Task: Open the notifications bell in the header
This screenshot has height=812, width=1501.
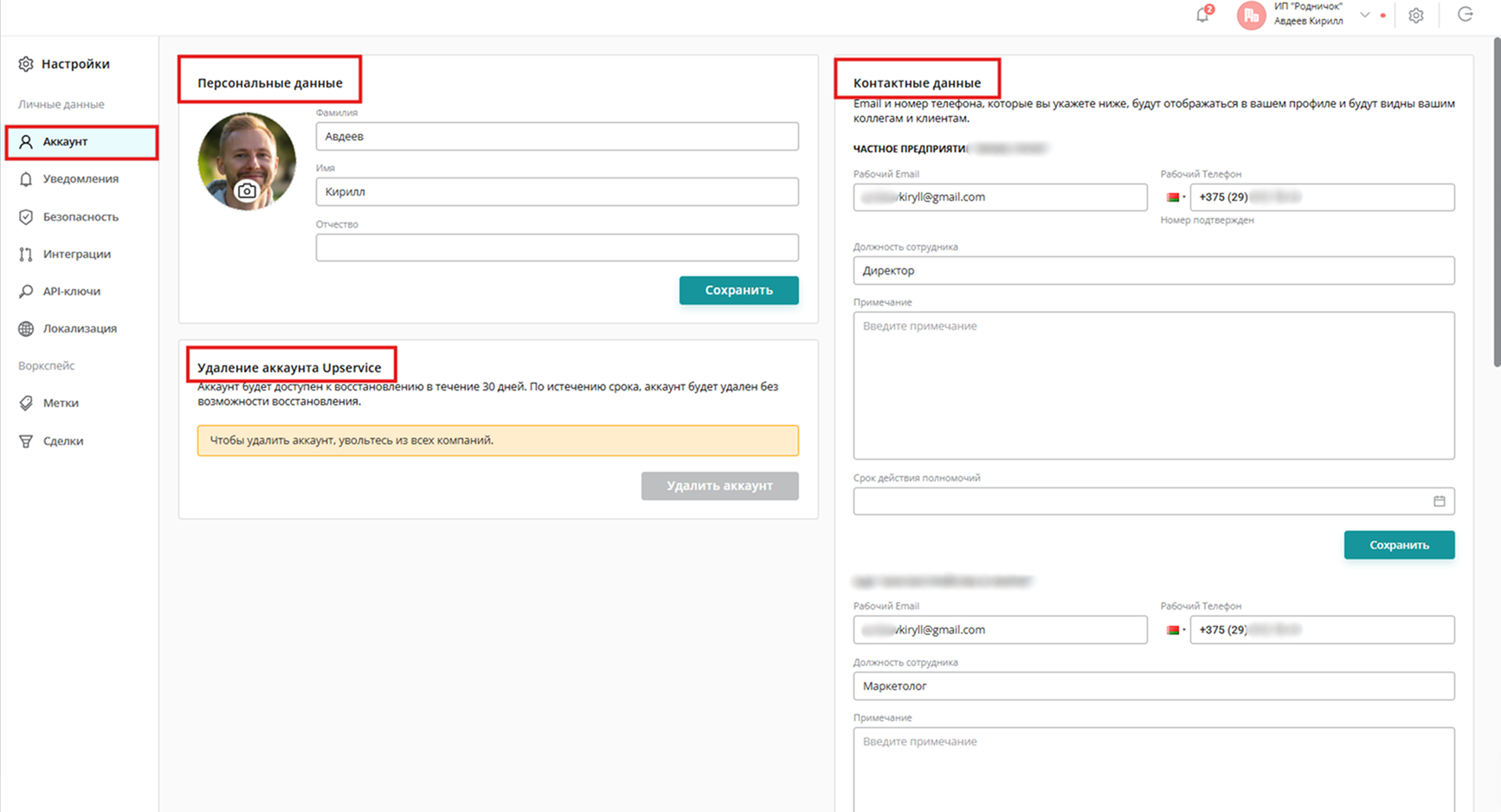Action: coord(1202,15)
